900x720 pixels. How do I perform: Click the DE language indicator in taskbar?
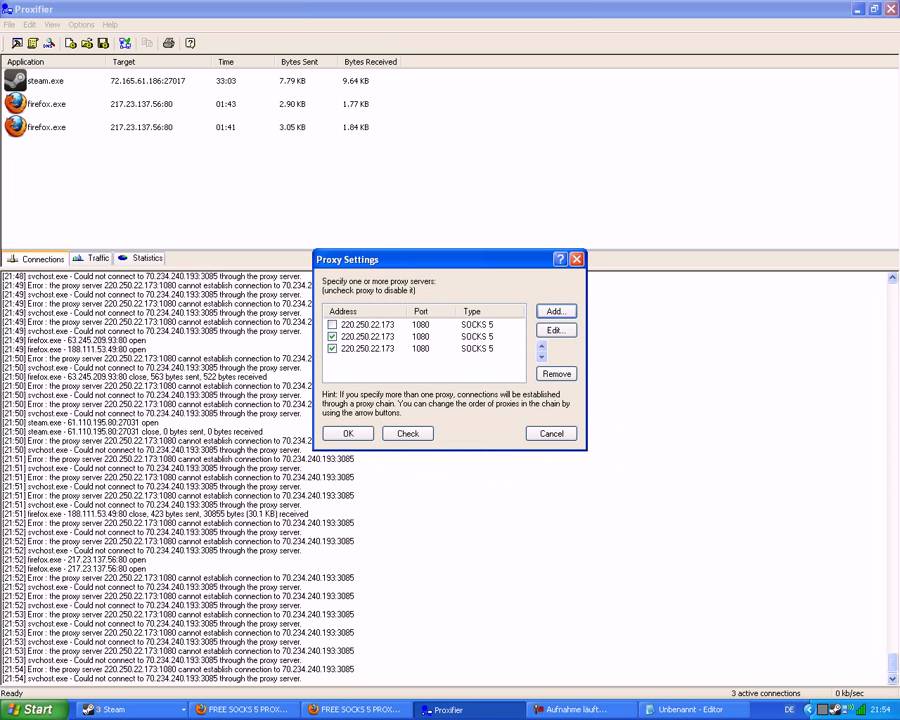(790, 710)
